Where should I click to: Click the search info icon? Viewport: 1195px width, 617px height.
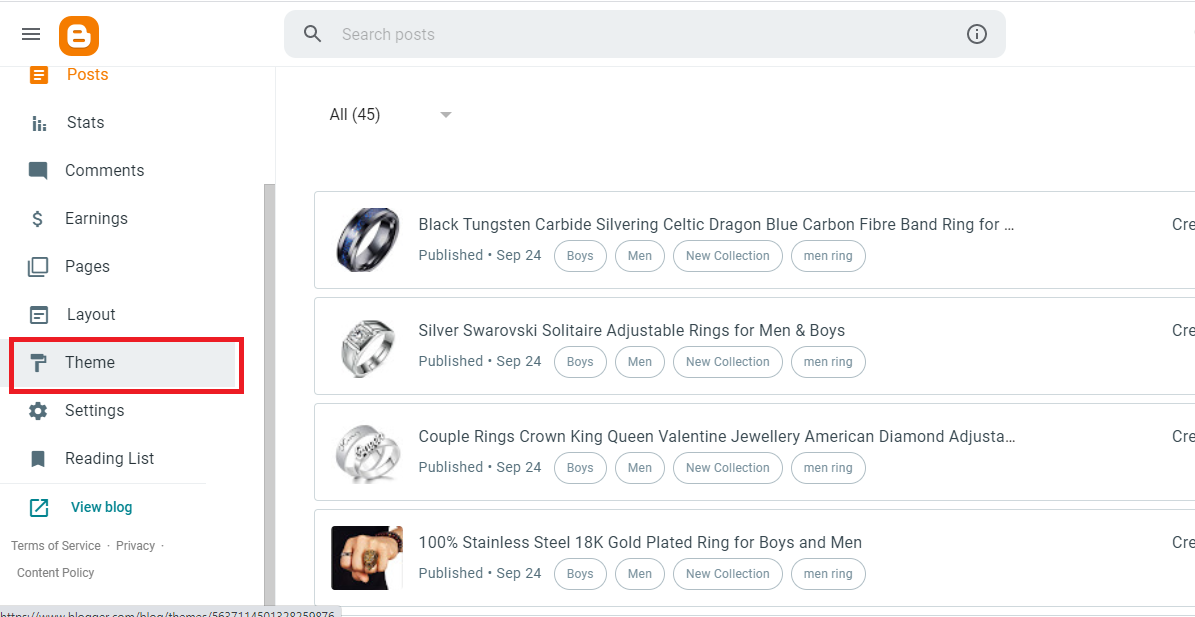tap(977, 34)
